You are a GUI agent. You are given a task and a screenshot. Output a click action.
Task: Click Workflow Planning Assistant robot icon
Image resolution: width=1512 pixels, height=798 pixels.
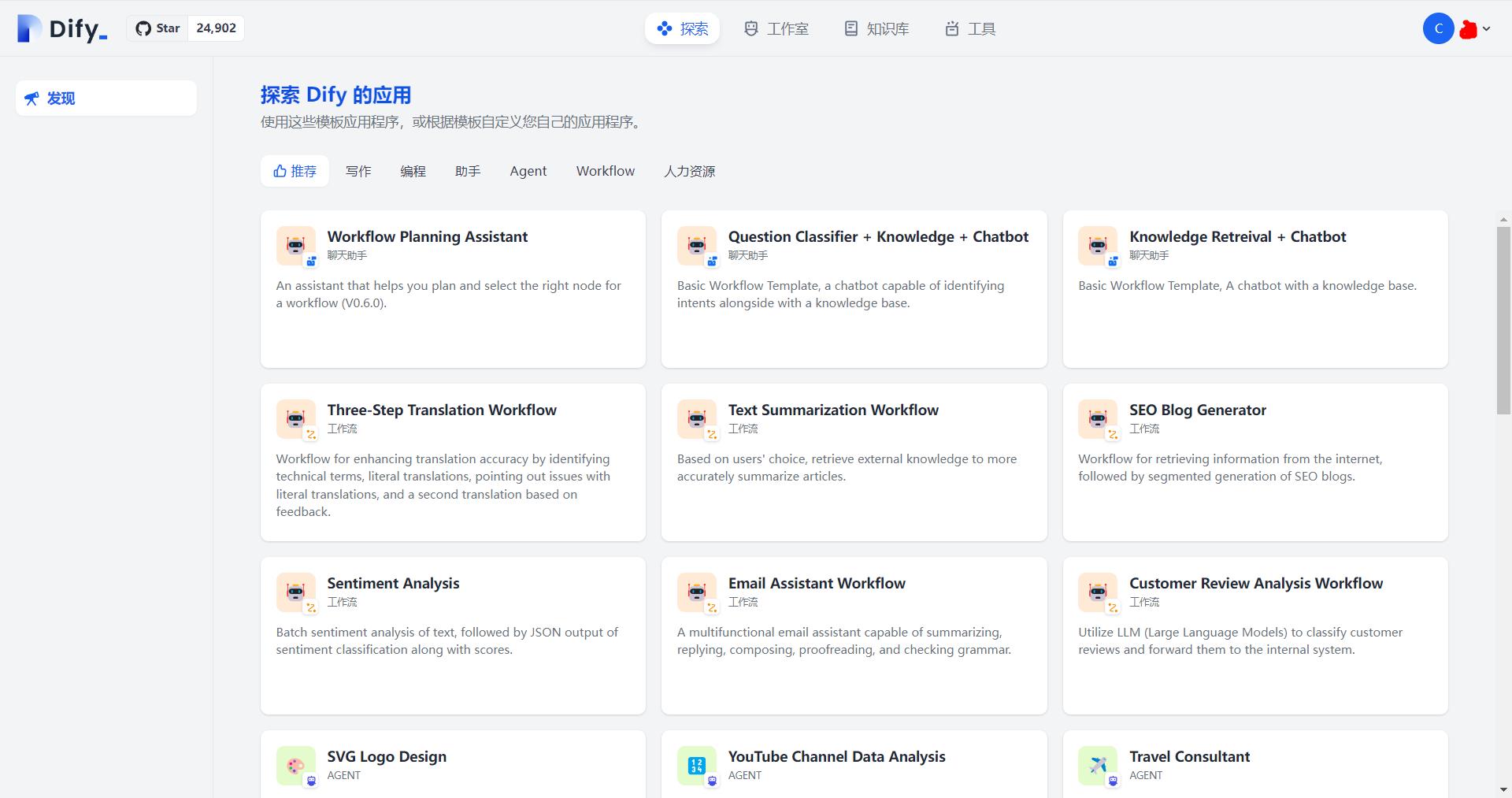coord(296,246)
